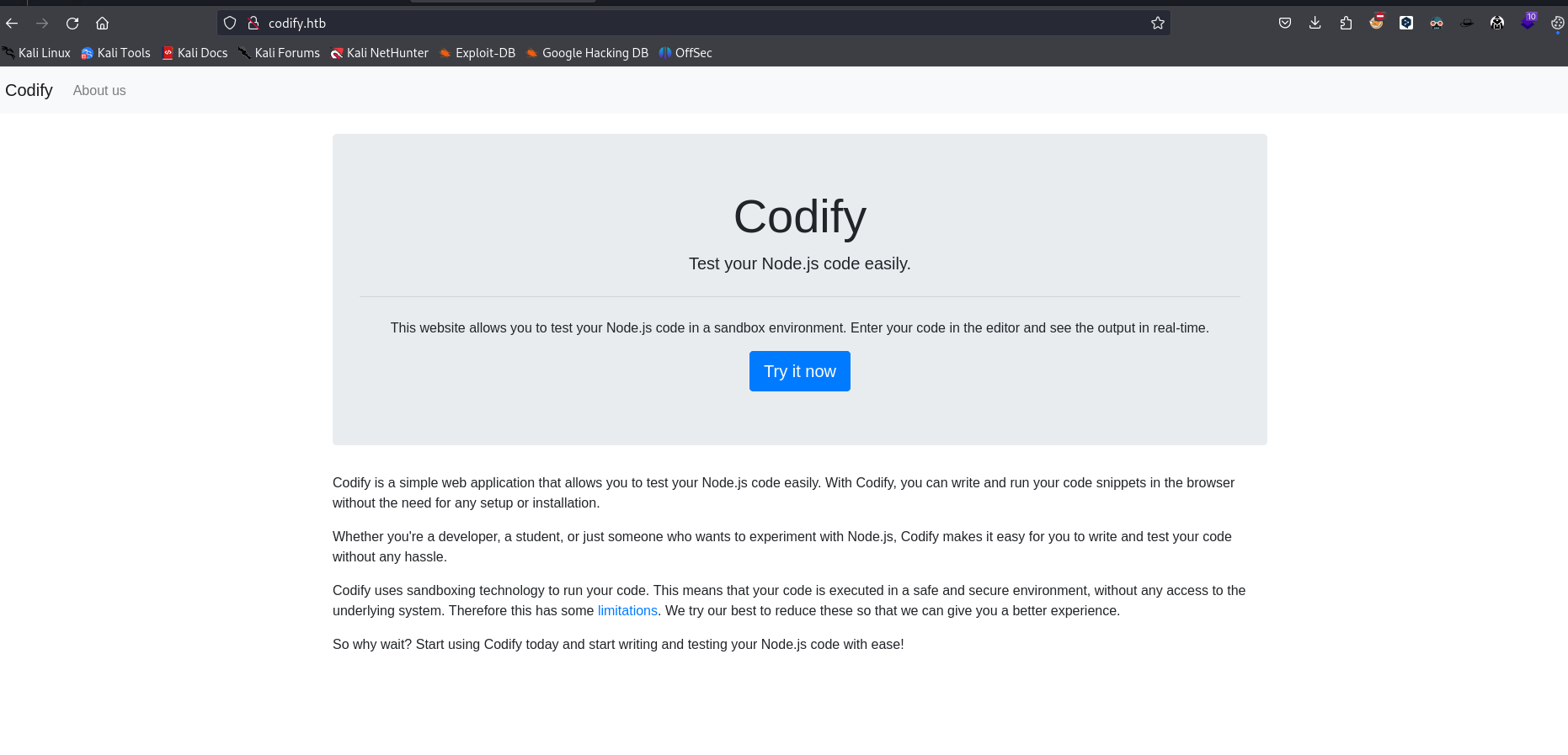Image resolution: width=1568 pixels, height=755 pixels.
Task: Open the About us nav item
Action: pyautogui.click(x=99, y=91)
